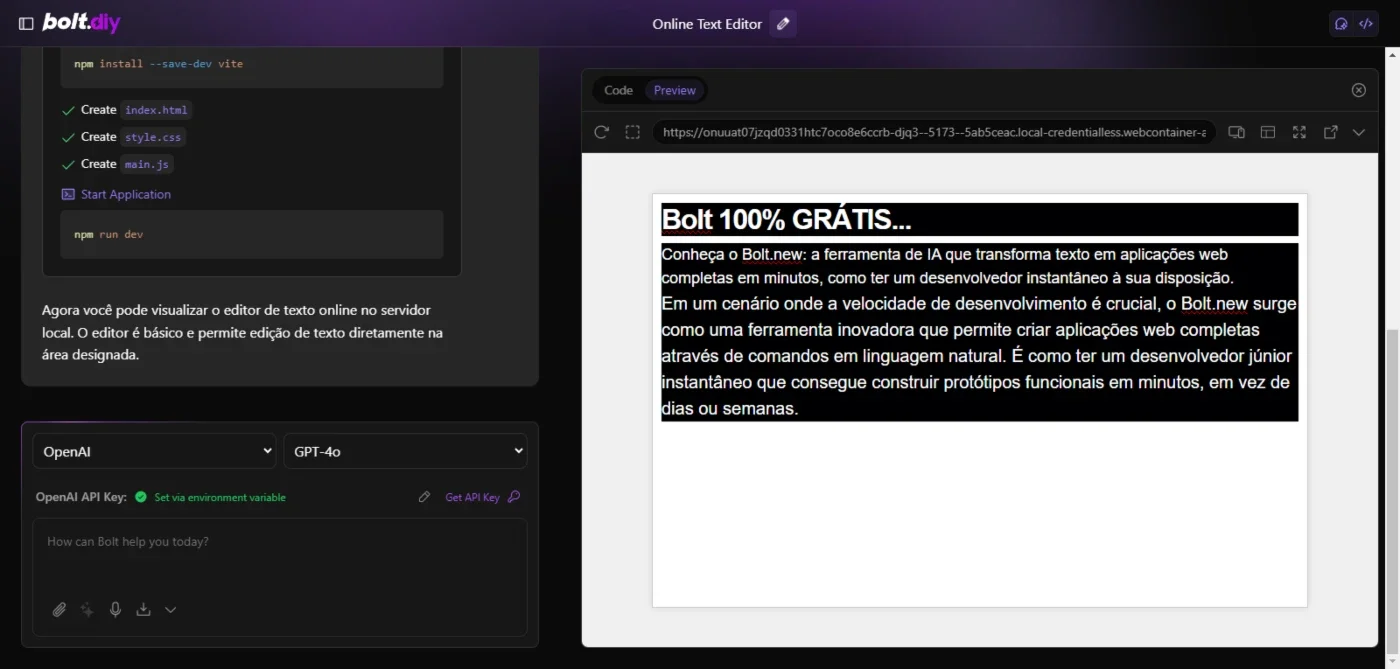Toggle the device mode preview icon
1400x669 pixels.
click(1236, 132)
